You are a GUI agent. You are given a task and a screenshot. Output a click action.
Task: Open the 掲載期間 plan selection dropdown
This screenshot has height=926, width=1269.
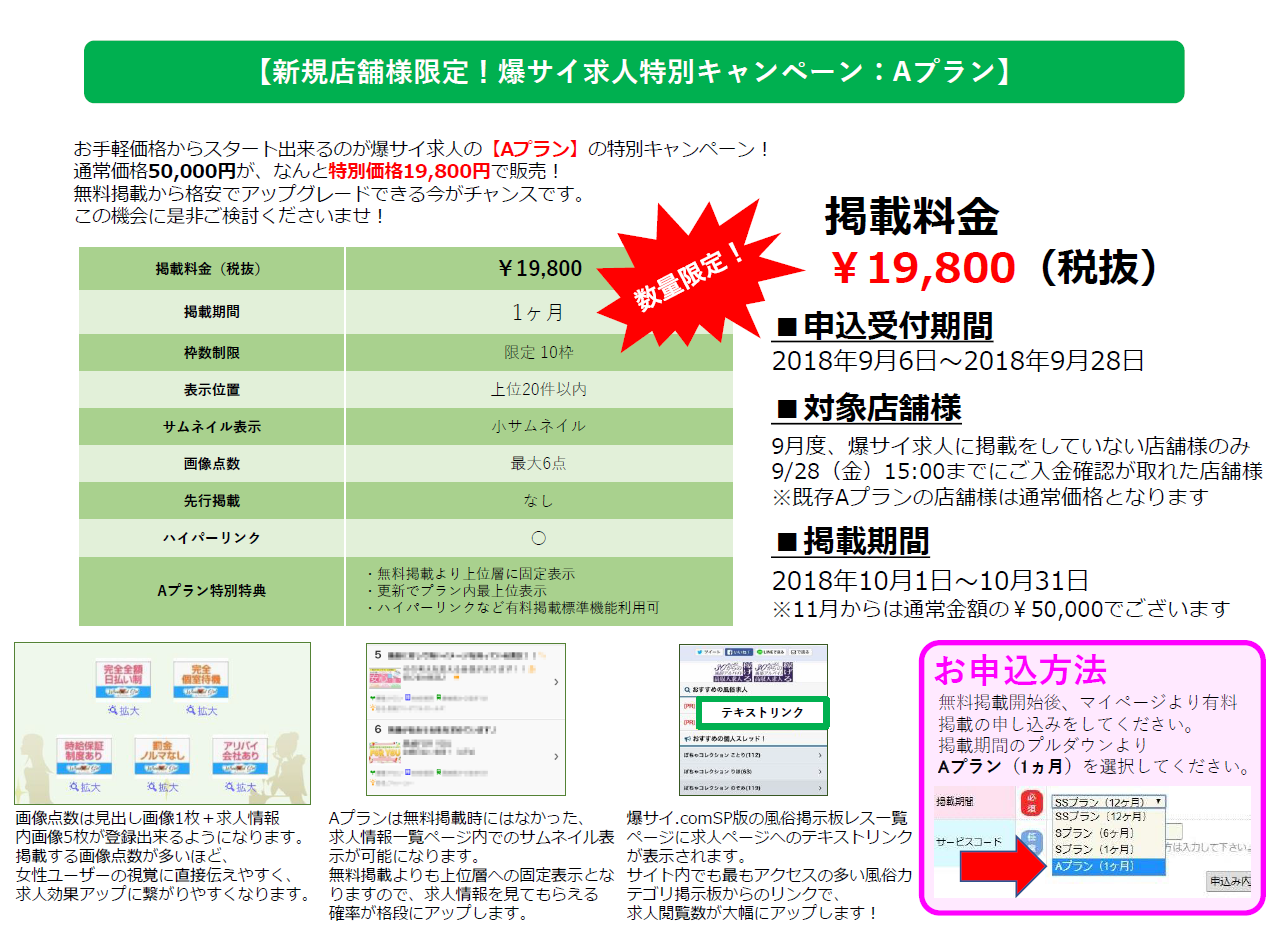click(1108, 803)
